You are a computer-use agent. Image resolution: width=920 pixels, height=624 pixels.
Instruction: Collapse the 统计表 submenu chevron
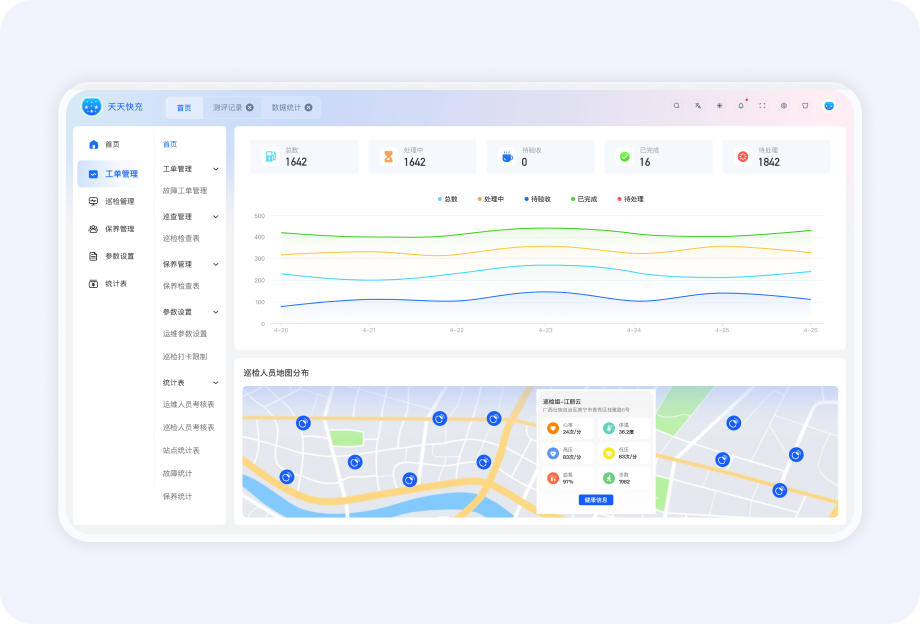(216, 383)
